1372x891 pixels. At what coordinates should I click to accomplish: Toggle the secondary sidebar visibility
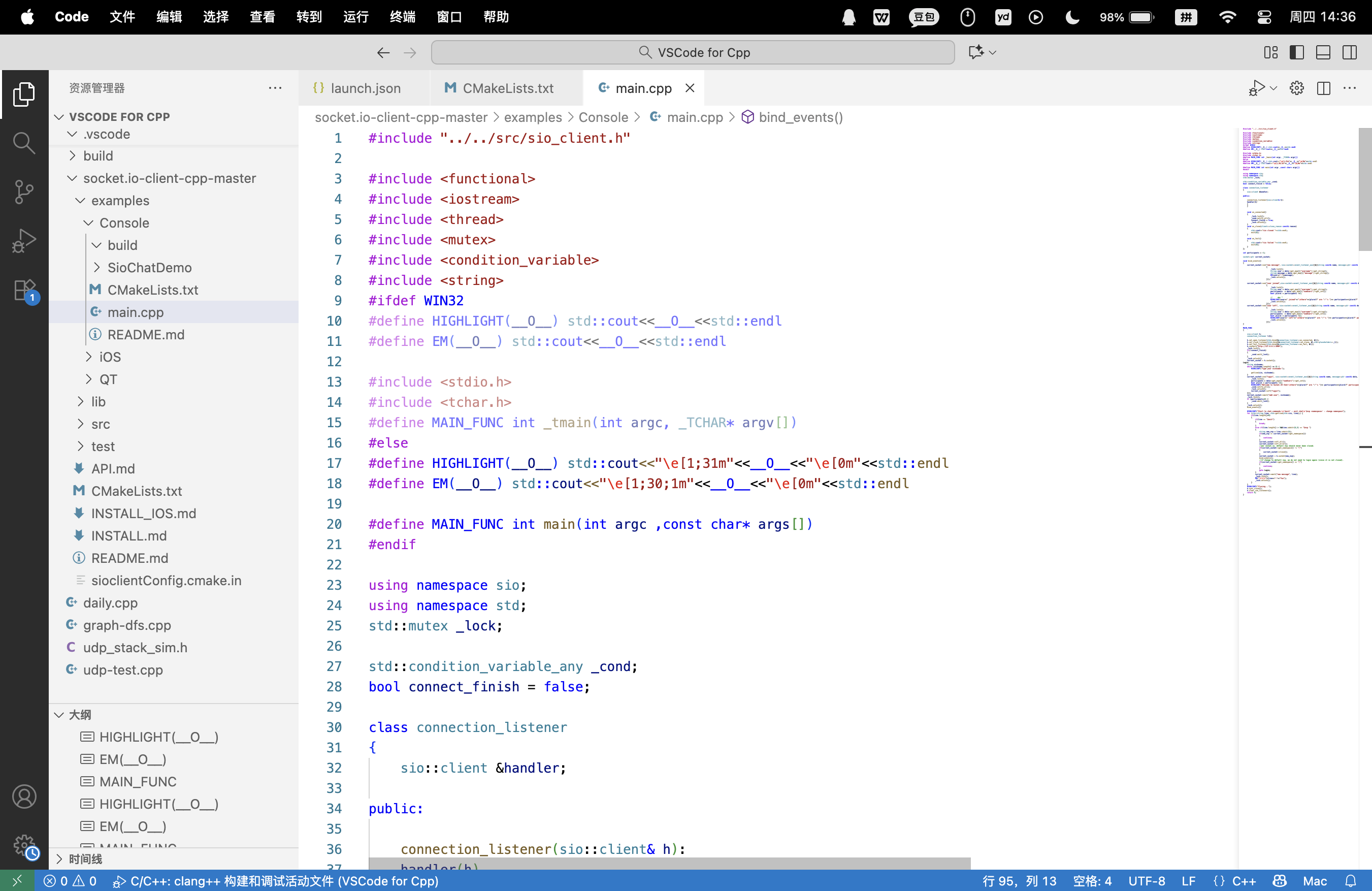click(x=1350, y=52)
